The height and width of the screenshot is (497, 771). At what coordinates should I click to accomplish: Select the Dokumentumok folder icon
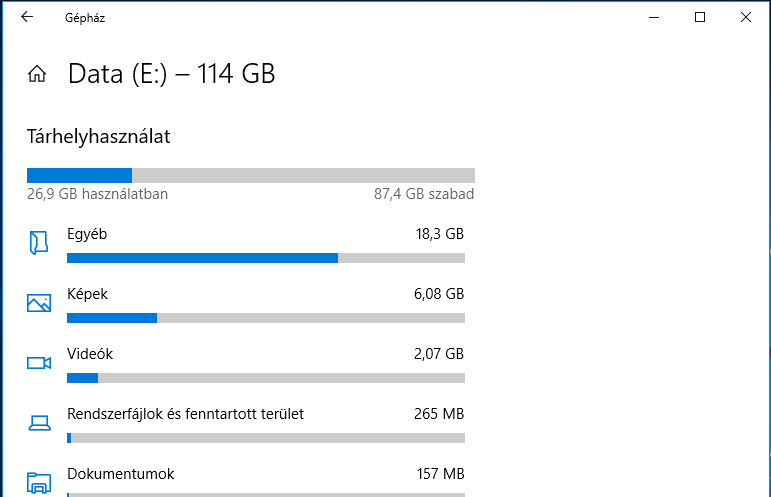[39, 483]
